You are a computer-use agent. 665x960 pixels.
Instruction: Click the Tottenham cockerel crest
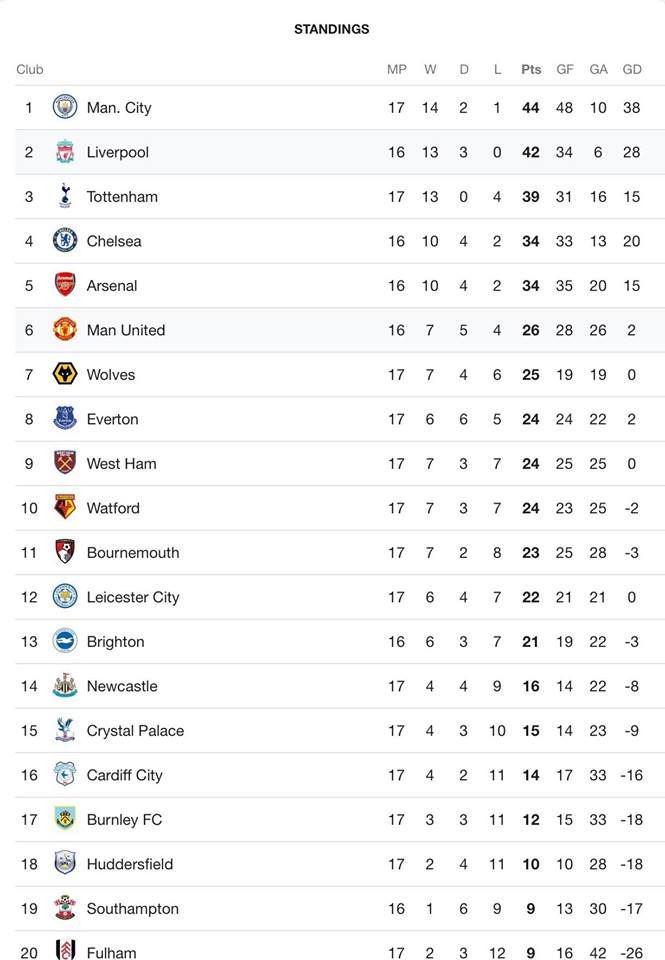pyautogui.click(x=65, y=196)
